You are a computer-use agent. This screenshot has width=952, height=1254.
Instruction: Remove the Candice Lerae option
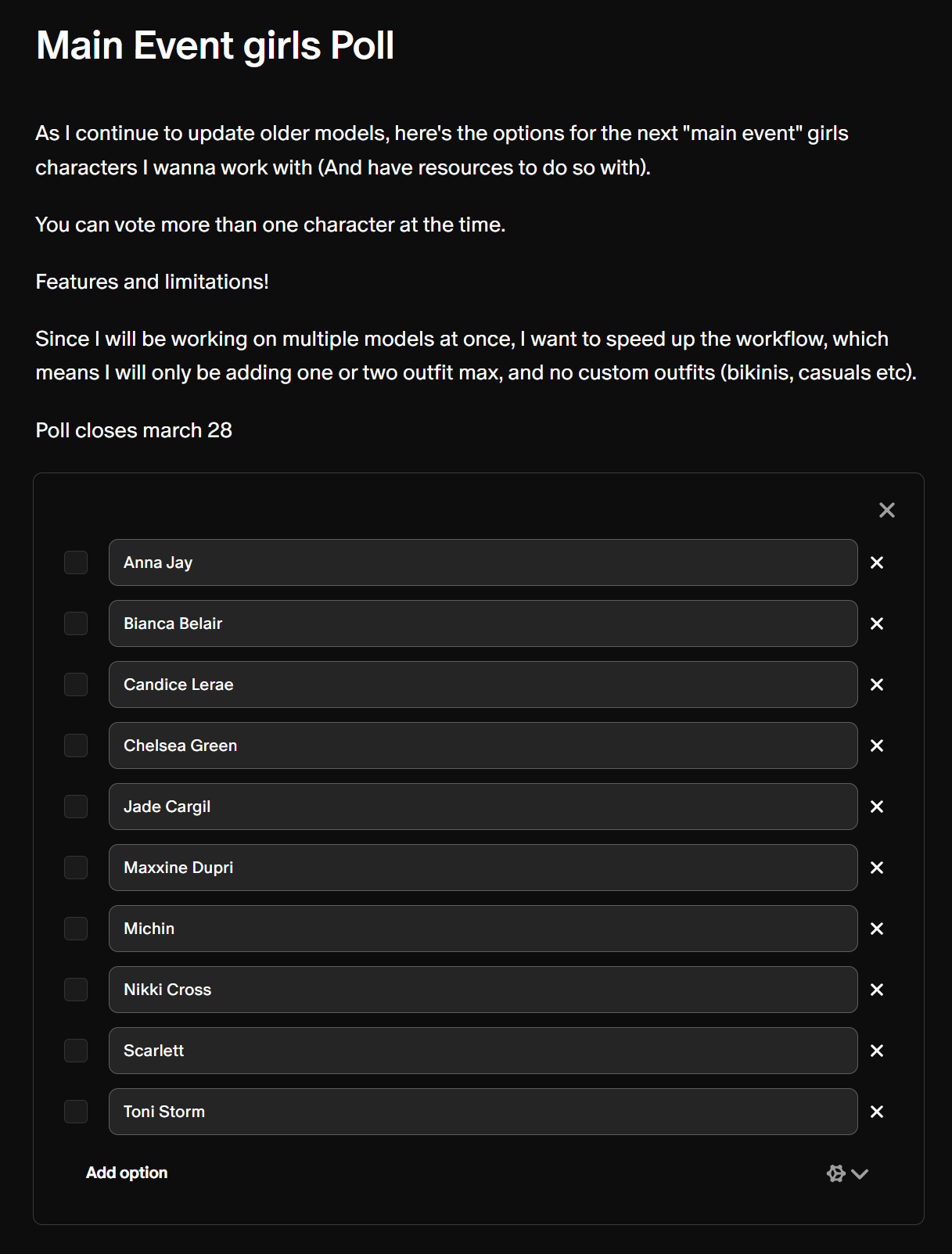click(x=877, y=684)
